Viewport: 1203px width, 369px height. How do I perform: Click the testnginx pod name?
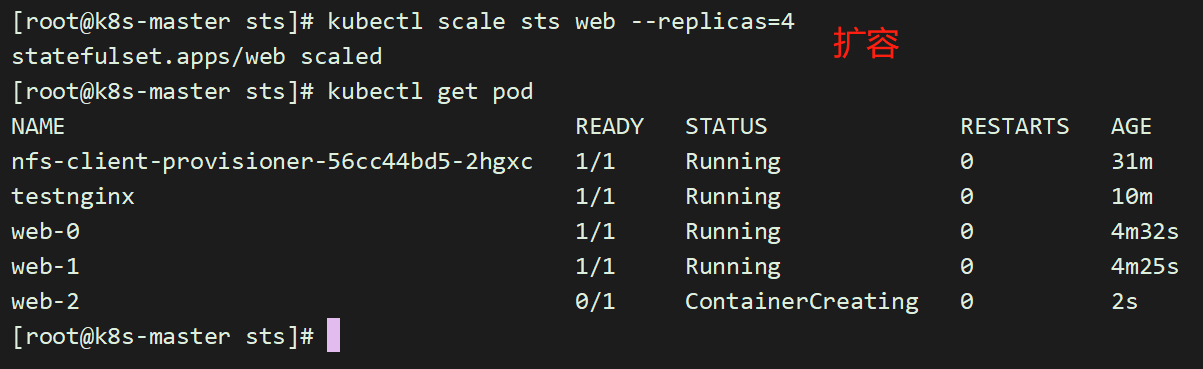73,196
